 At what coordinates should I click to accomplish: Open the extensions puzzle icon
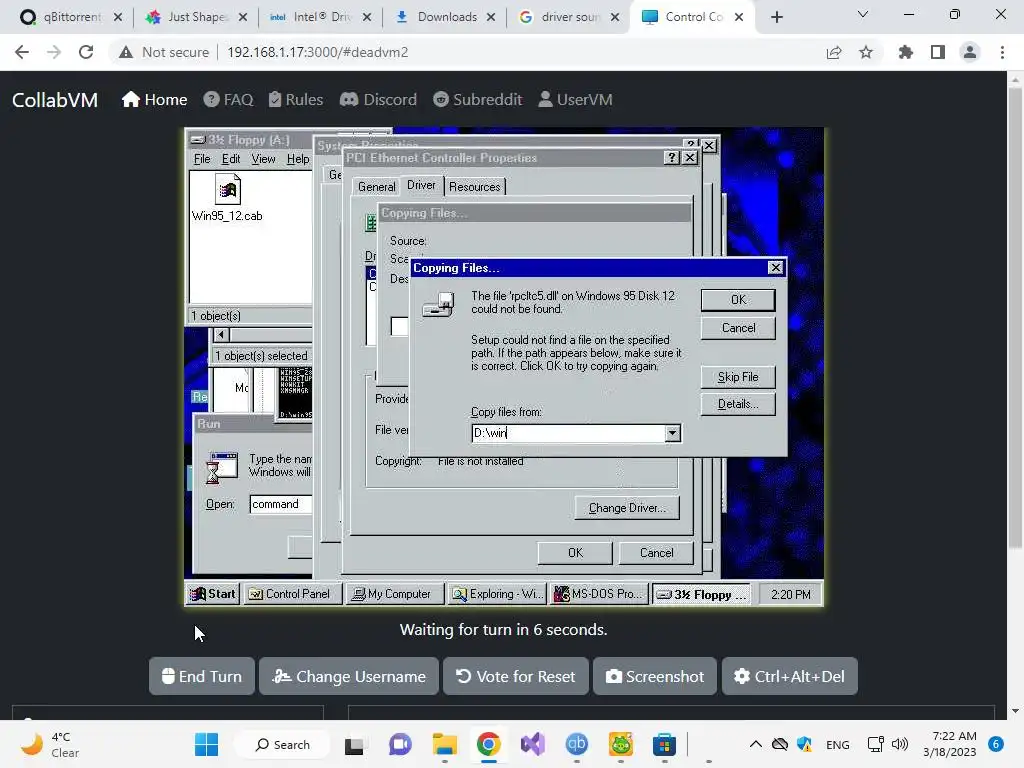point(906,52)
